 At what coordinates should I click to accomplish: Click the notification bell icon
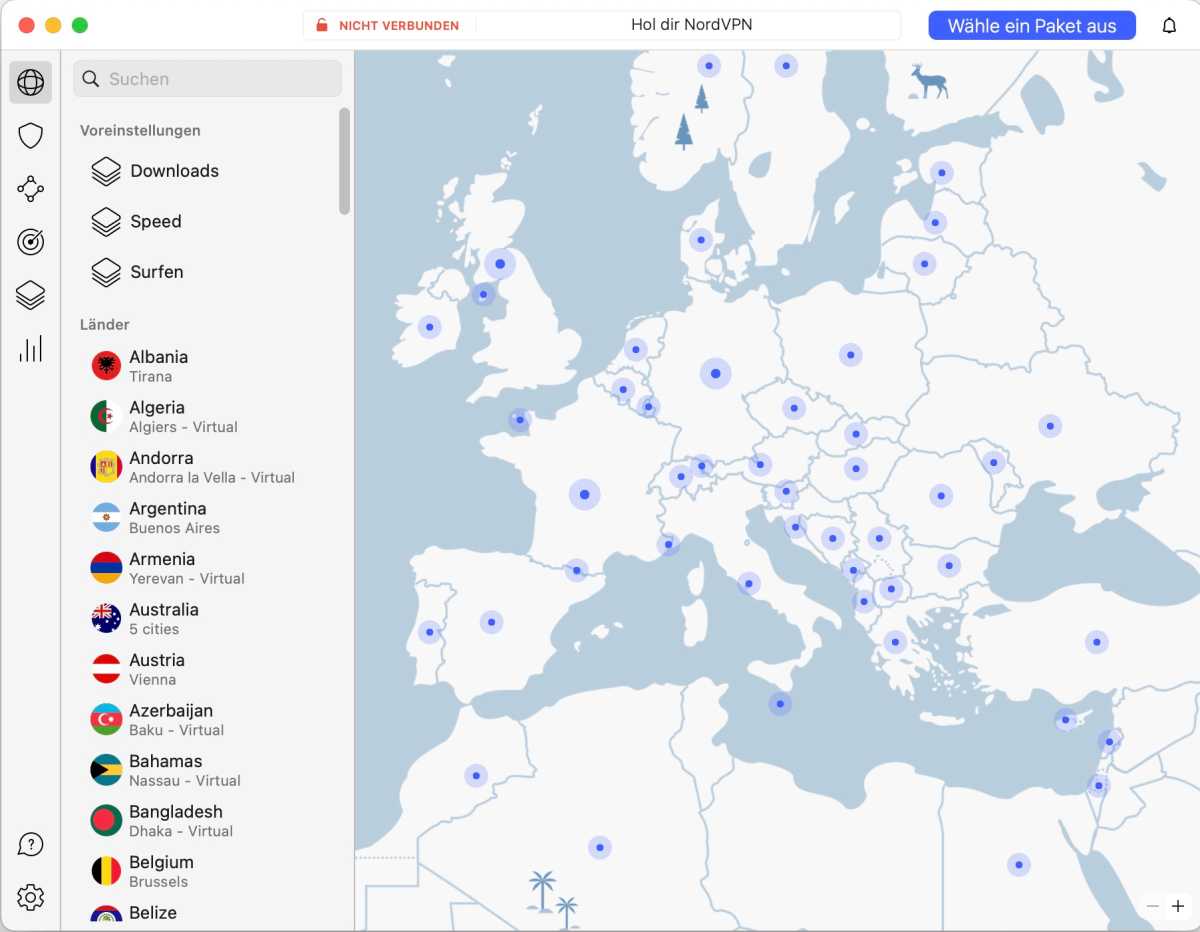click(x=1169, y=26)
